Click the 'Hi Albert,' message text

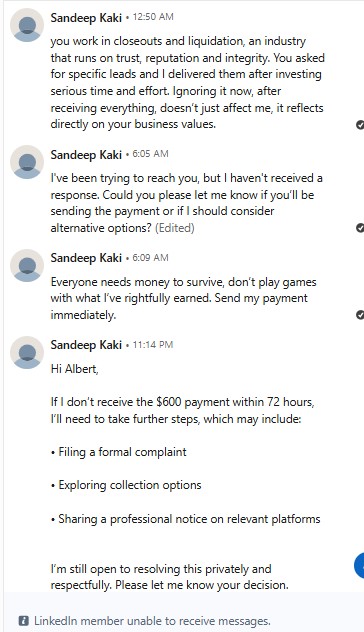click(x=75, y=369)
